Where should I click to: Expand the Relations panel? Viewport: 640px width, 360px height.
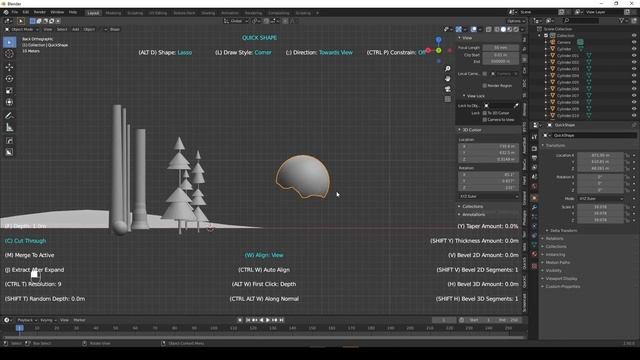coord(553,238)
